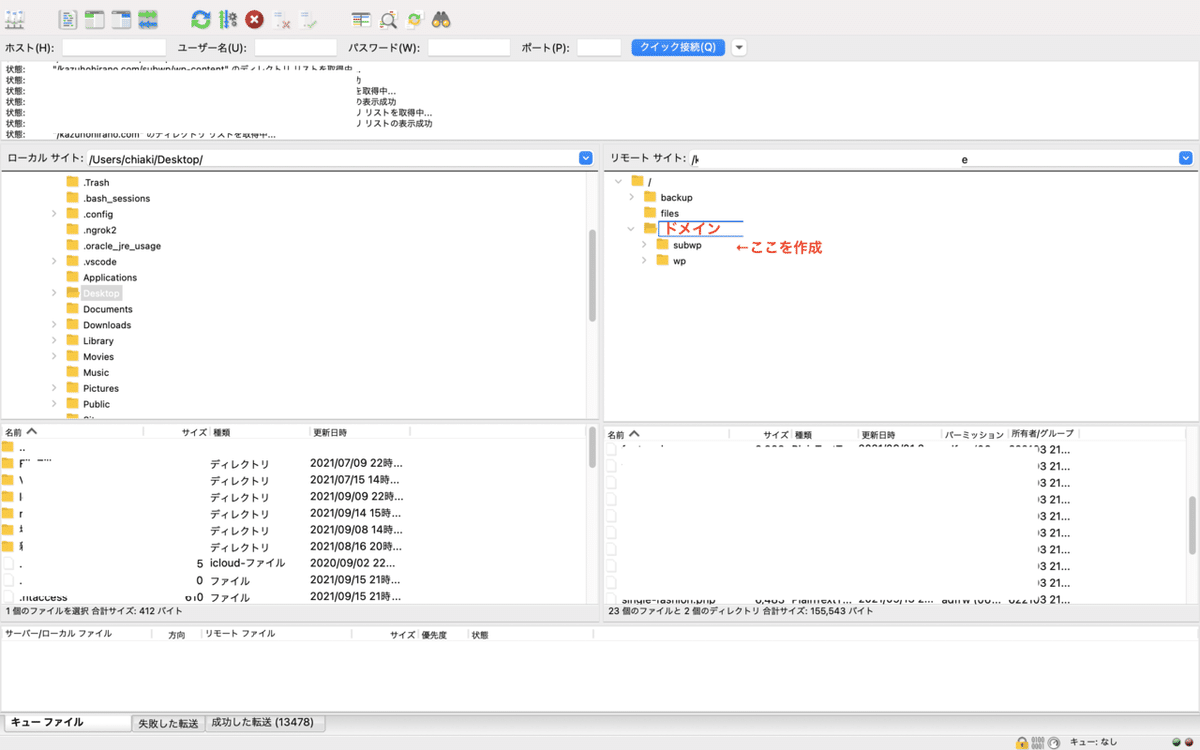
Task: Refresh the file and folder lists
Action: pos(199,18)
